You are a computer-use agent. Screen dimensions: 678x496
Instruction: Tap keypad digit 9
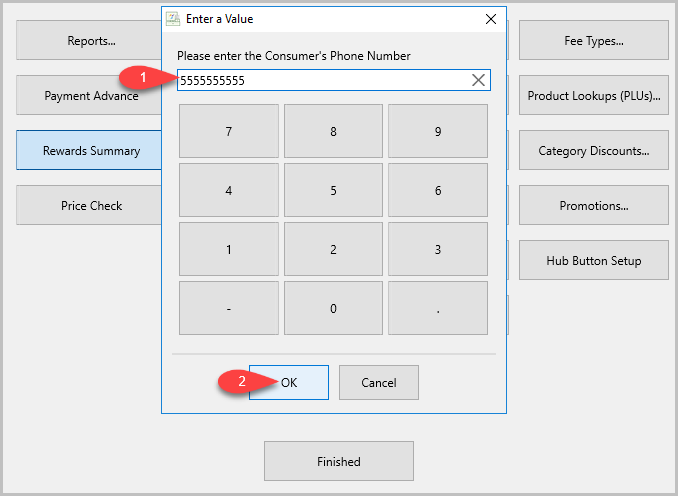pyautogui.click(x=438, y=131)
